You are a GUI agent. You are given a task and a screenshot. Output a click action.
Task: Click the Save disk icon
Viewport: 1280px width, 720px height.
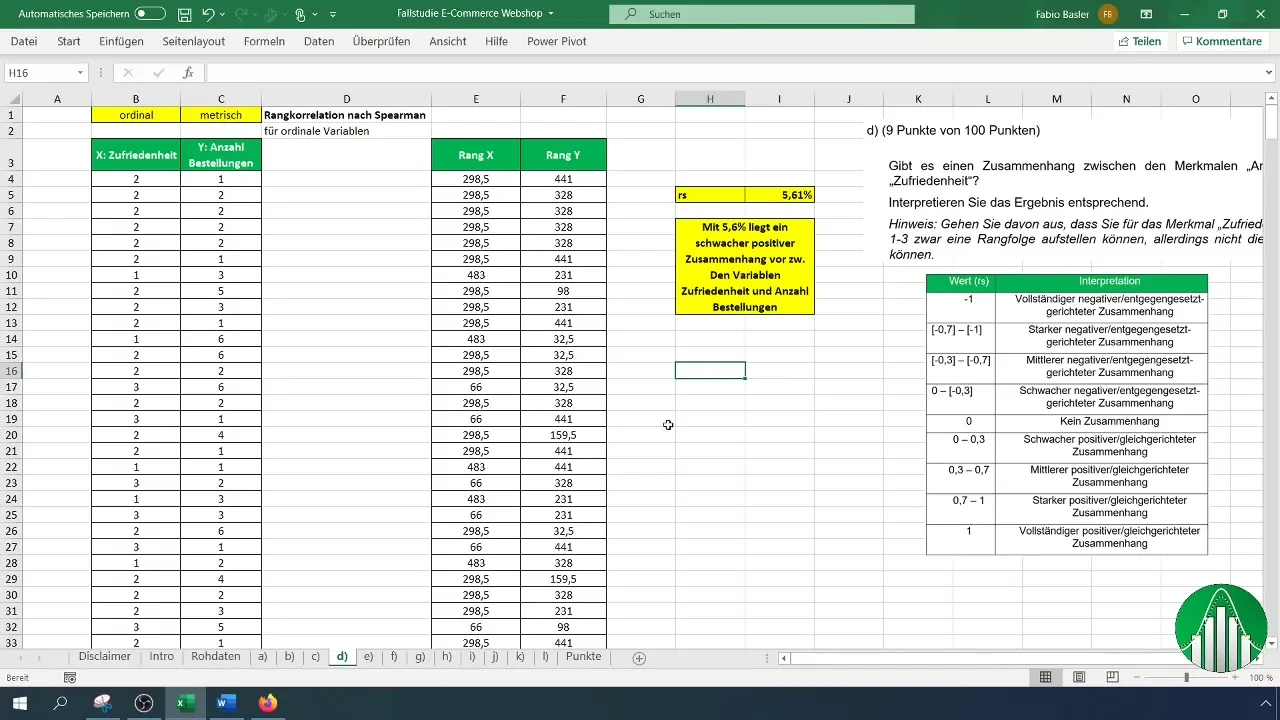[185, 15]
